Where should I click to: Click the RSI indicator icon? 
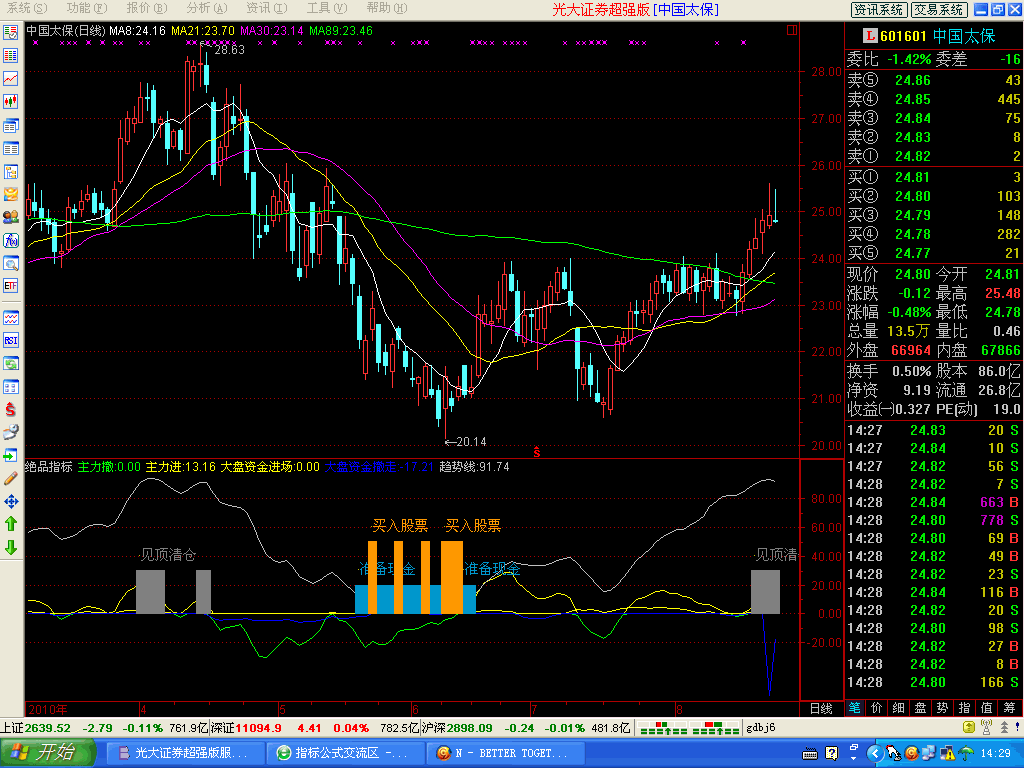(11, 340)
